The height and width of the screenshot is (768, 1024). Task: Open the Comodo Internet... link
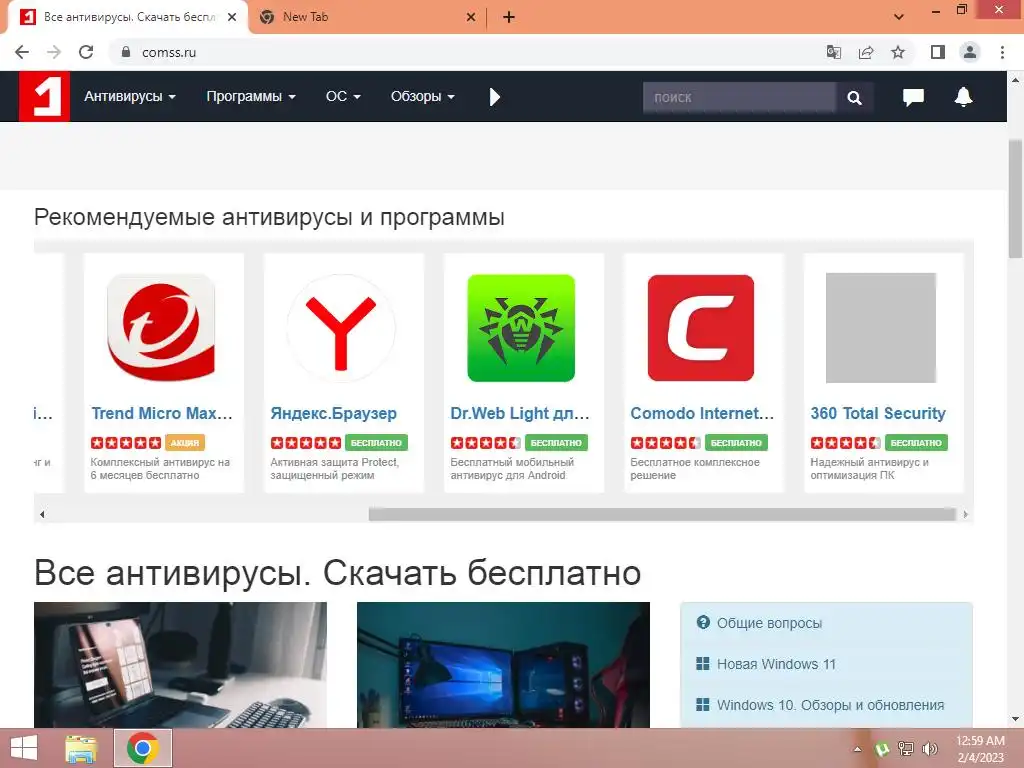point(702,413)
